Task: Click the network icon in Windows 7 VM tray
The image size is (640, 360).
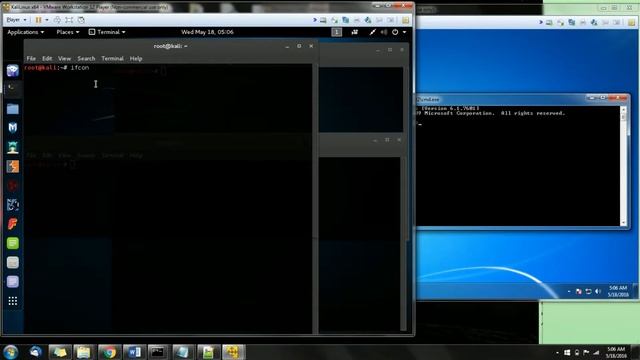Action: pyautogui.click(x=588, y=291)
